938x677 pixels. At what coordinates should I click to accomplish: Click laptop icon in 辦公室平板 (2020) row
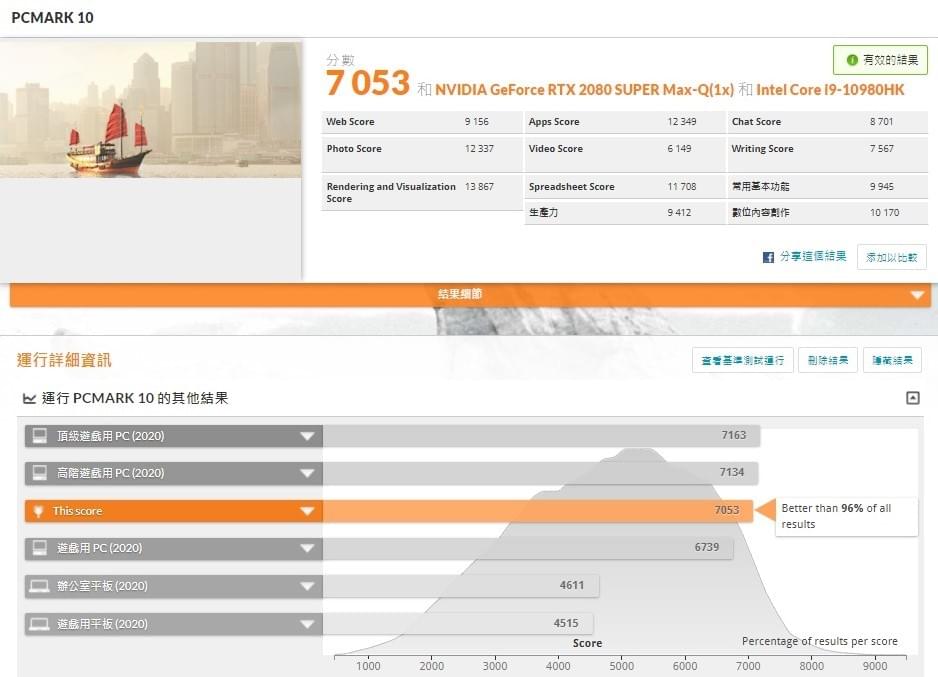(x=39, y=586)
